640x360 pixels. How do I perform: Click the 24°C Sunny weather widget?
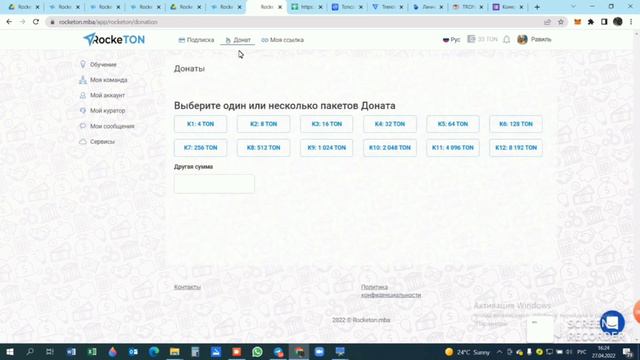click(x=467, y=352)
